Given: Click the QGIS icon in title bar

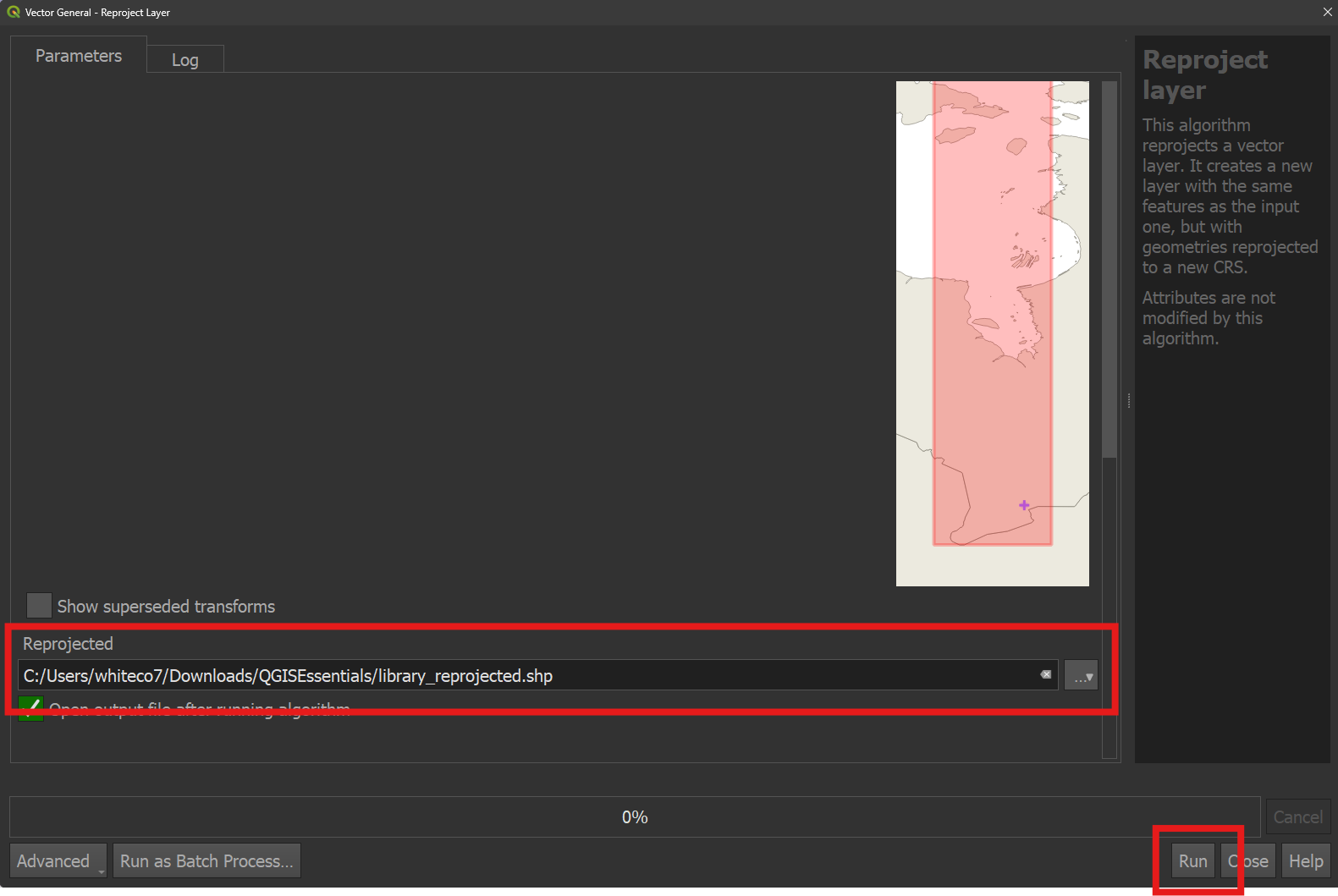Looking at the screenshot, I should [14, 12].
